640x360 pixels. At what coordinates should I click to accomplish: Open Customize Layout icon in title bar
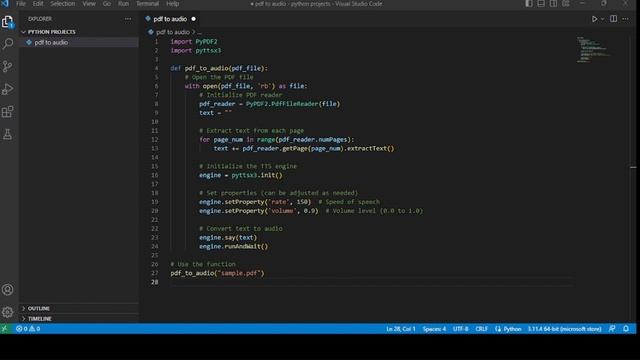point(566,4)
